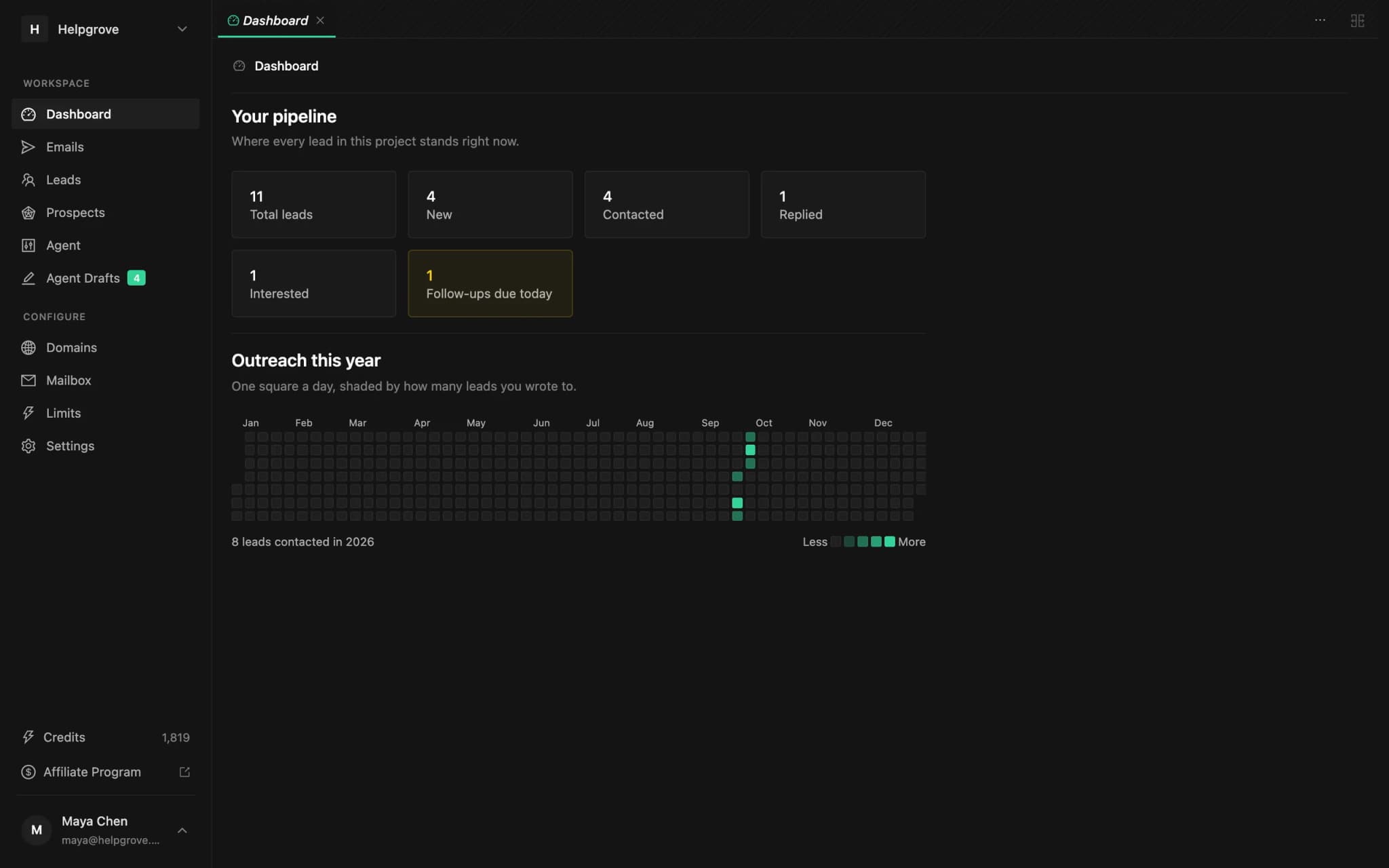This screenshot has width=1389, height=868.
Task: Click the Agent sliders icon
Action: (x=28, y=245)
